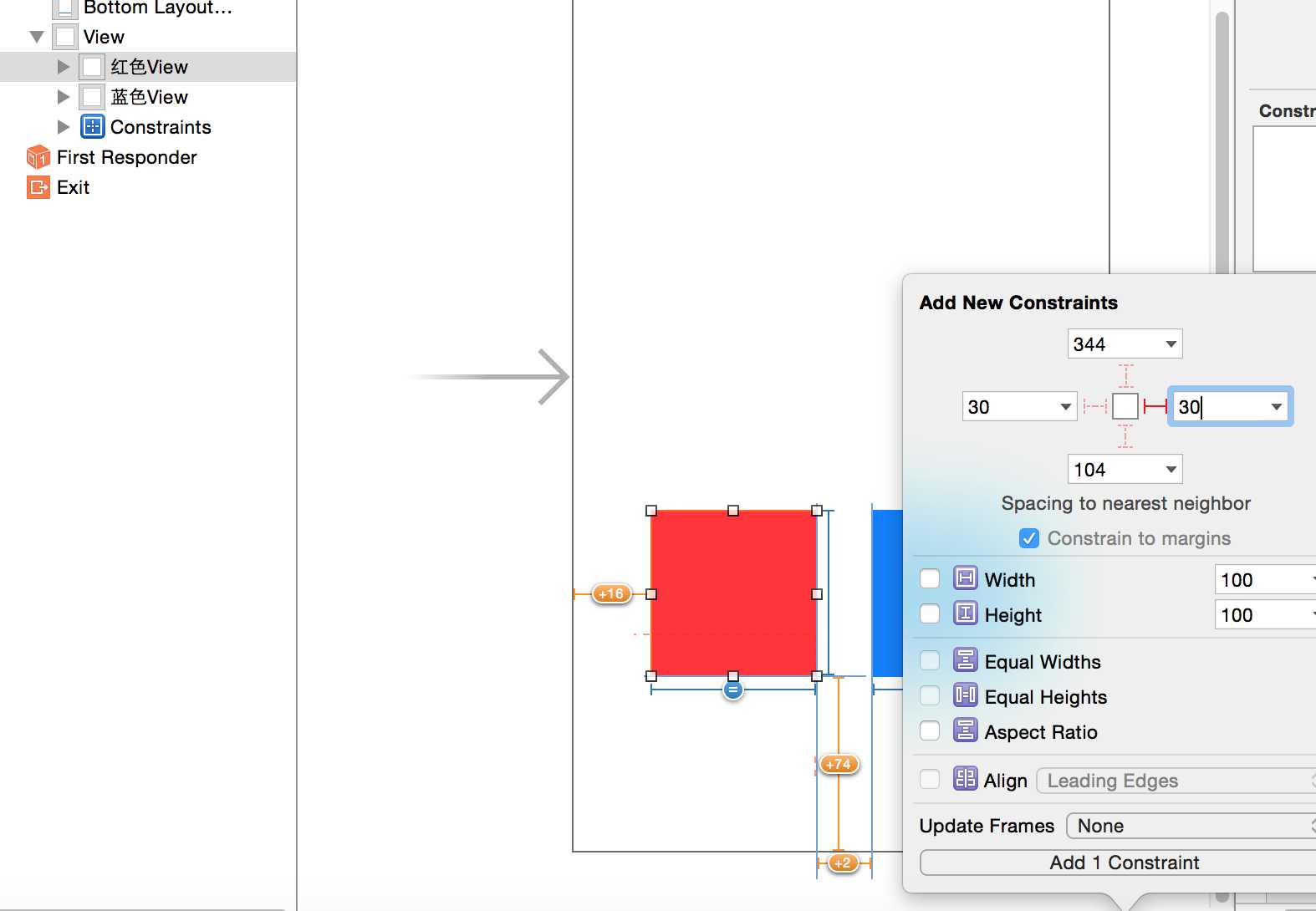
Task: Click the top-left resize handle of red view
Action: point(651,510)
